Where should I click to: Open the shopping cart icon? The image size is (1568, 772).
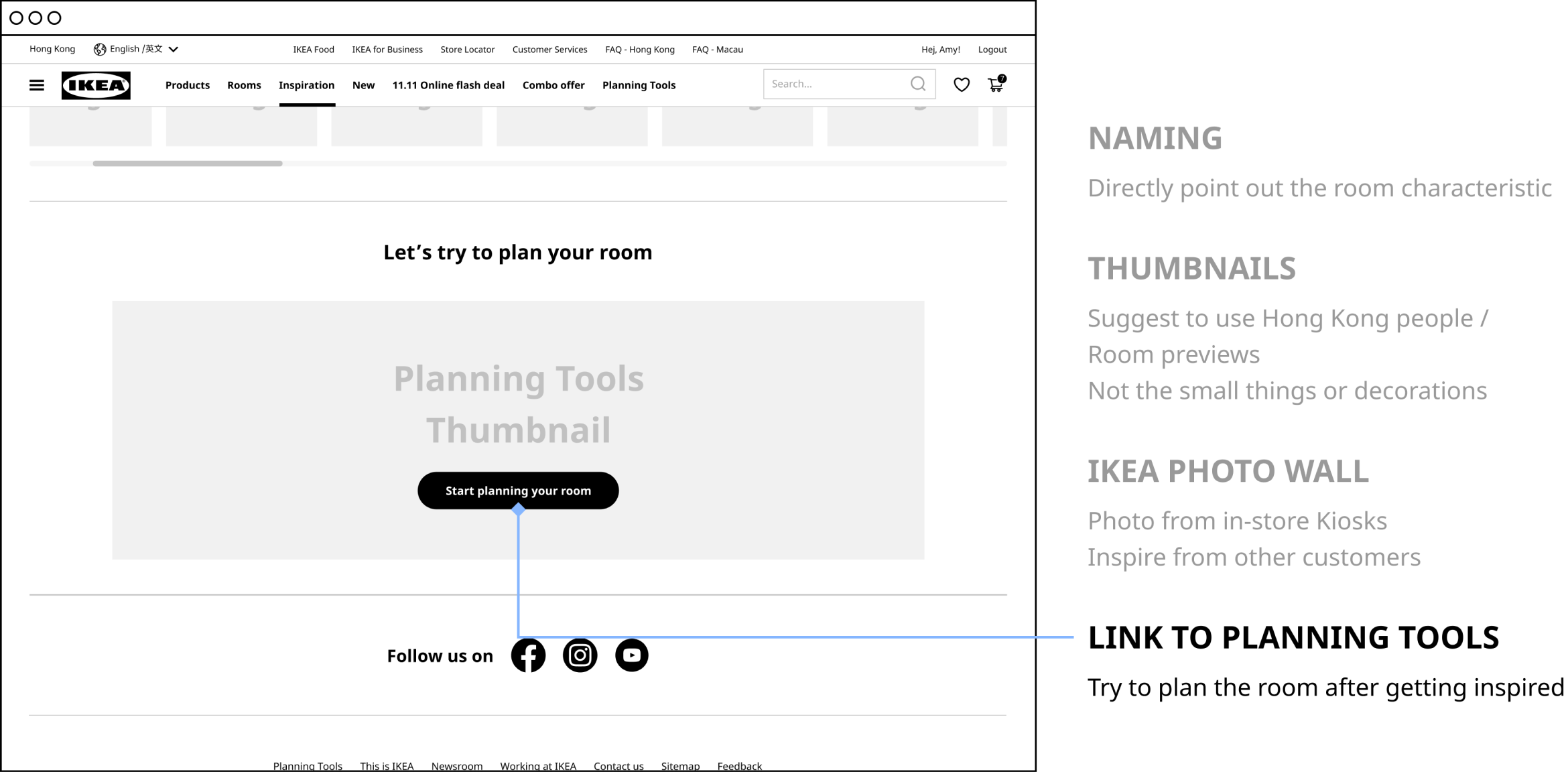(996, 84)
